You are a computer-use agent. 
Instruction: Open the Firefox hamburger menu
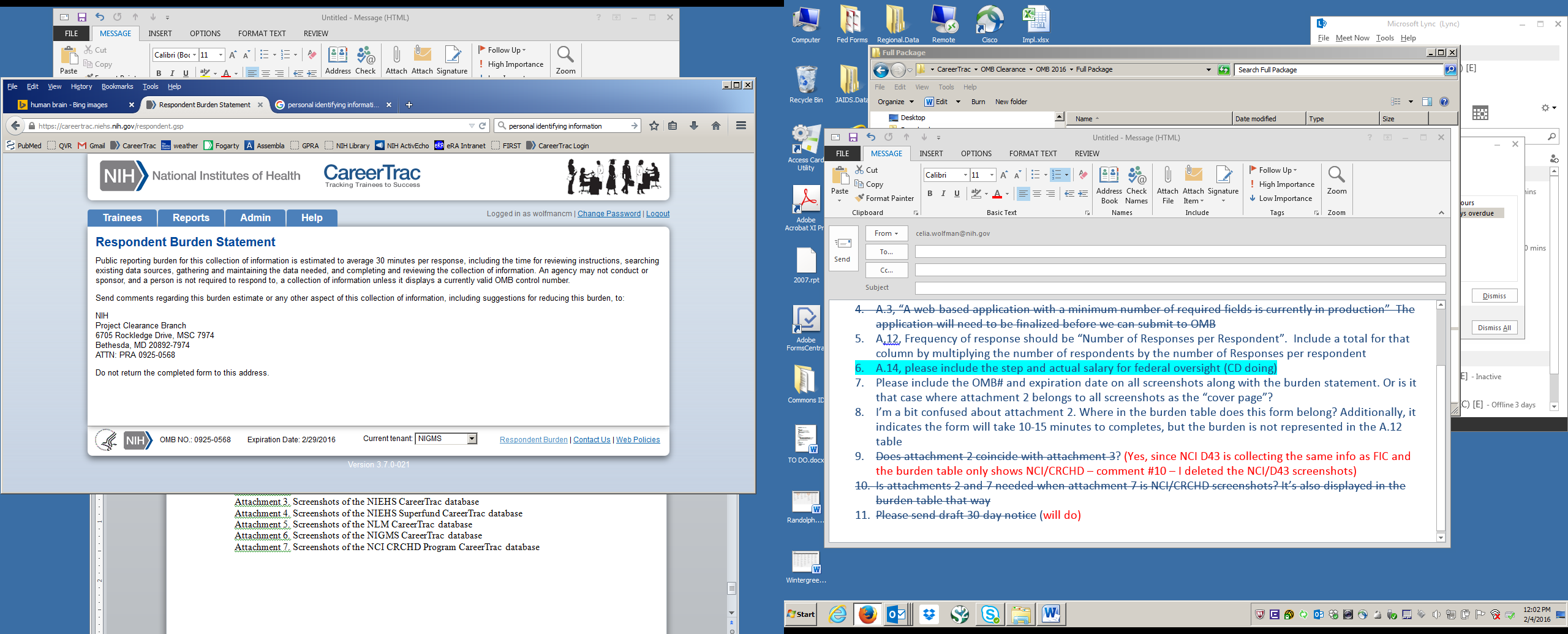741,126
